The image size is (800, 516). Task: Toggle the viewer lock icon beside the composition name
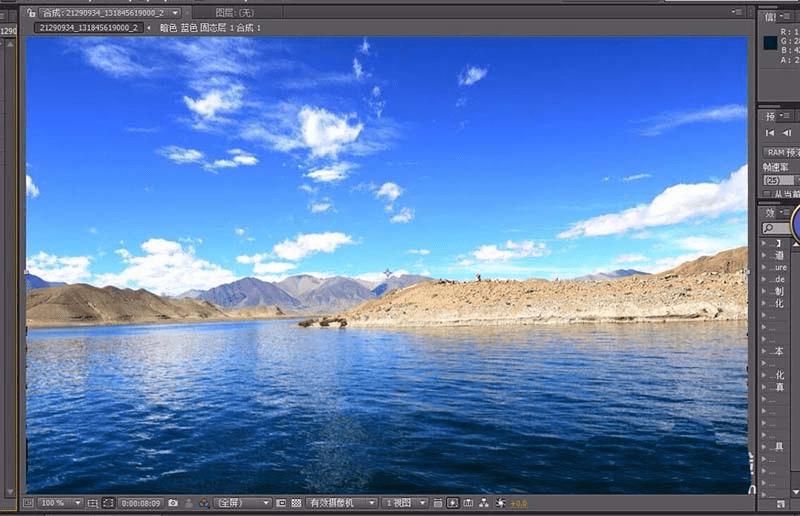click(31, 13)
